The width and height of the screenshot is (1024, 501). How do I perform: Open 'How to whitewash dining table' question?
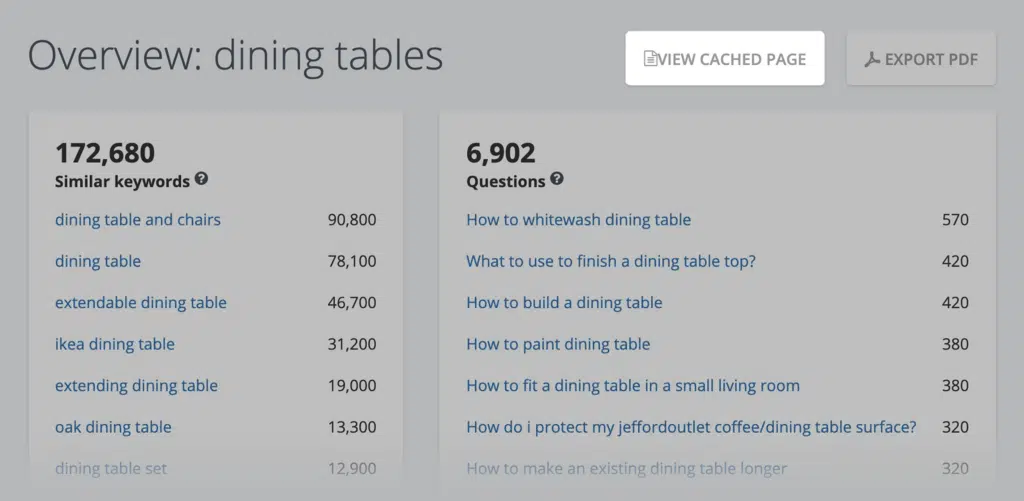coord(578,220)
